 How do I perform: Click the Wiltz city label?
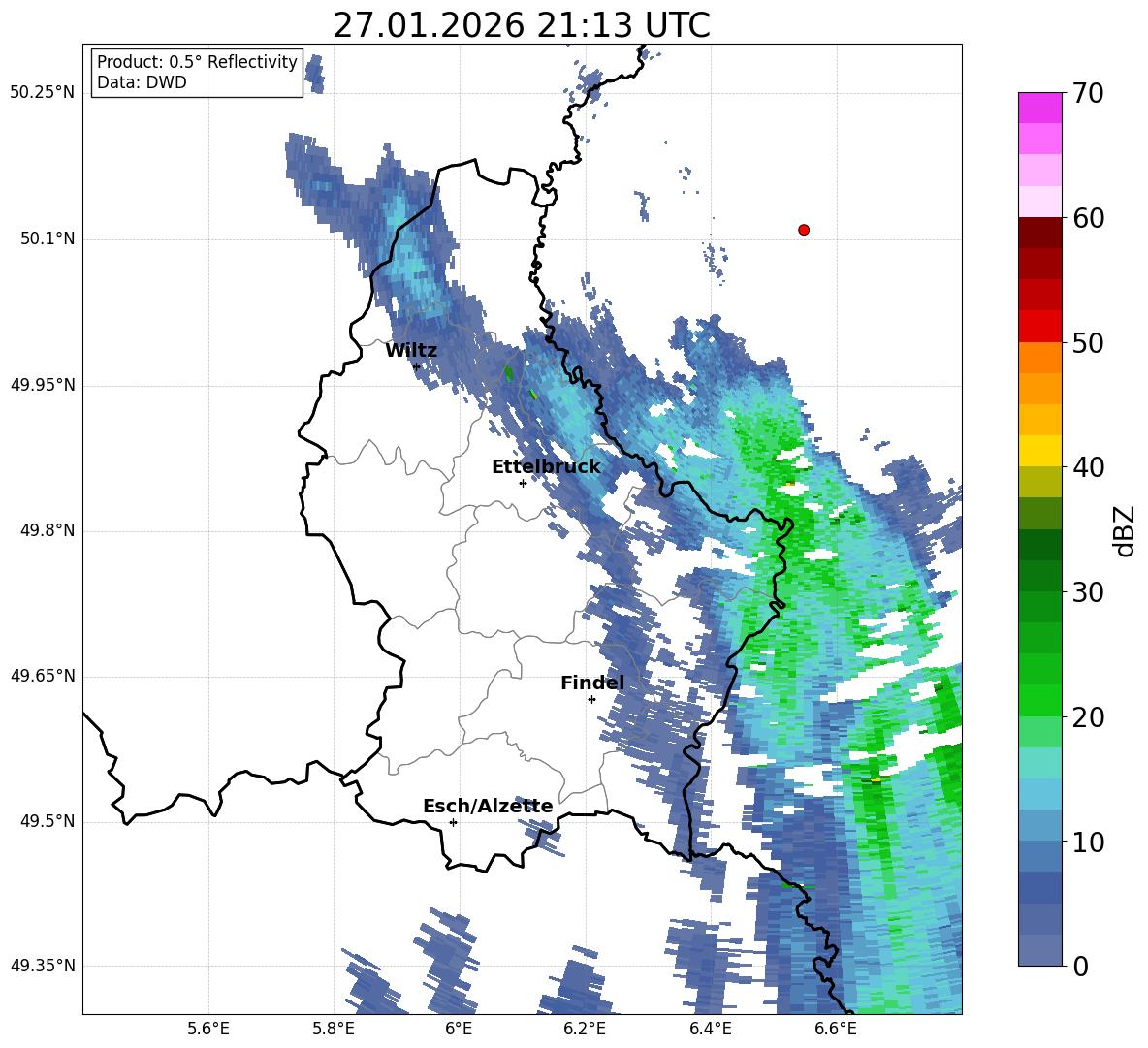coord(411,351)
